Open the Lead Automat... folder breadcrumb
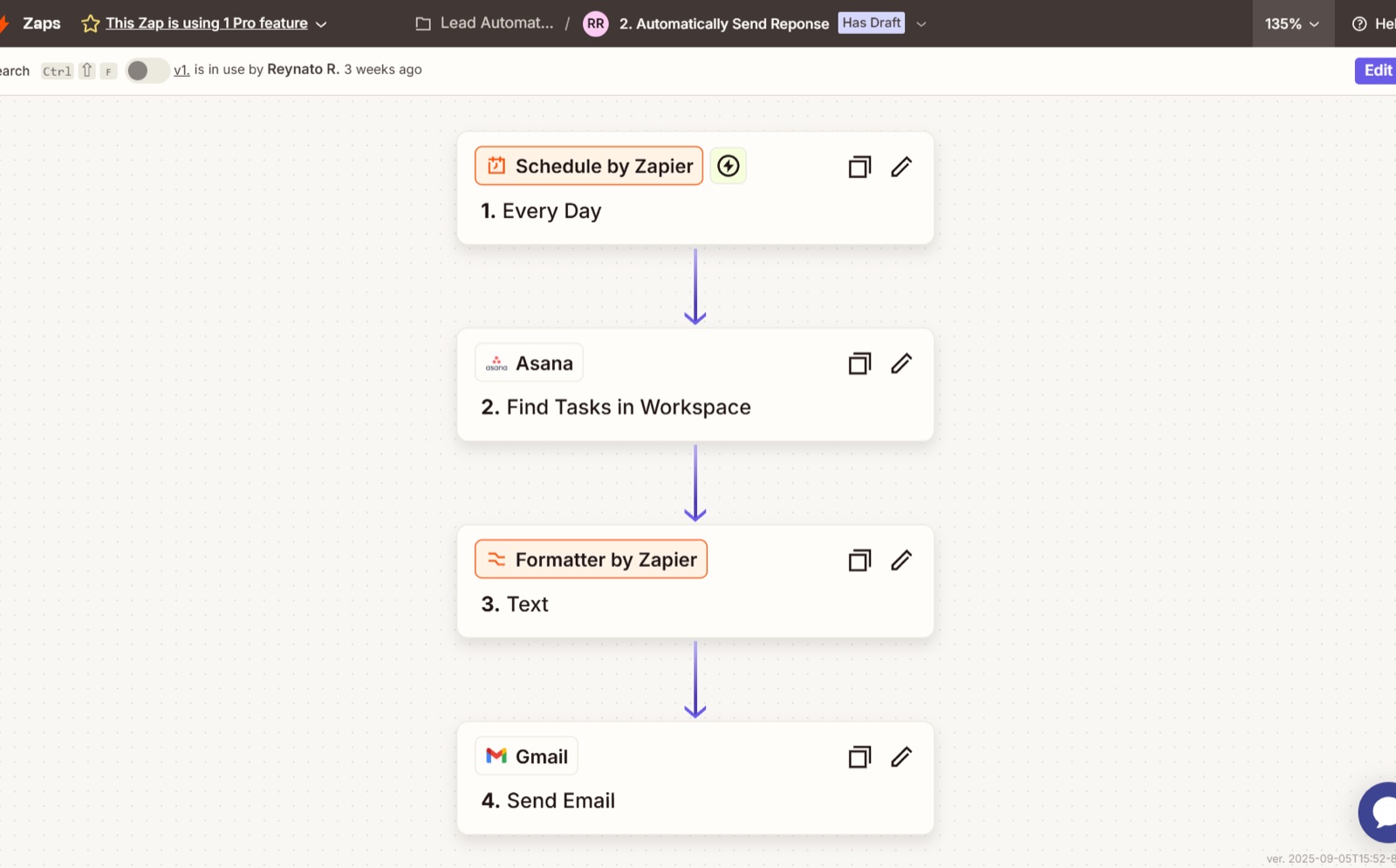The height and width of the screenshot is (868, 1396). [x=496, y=24]
